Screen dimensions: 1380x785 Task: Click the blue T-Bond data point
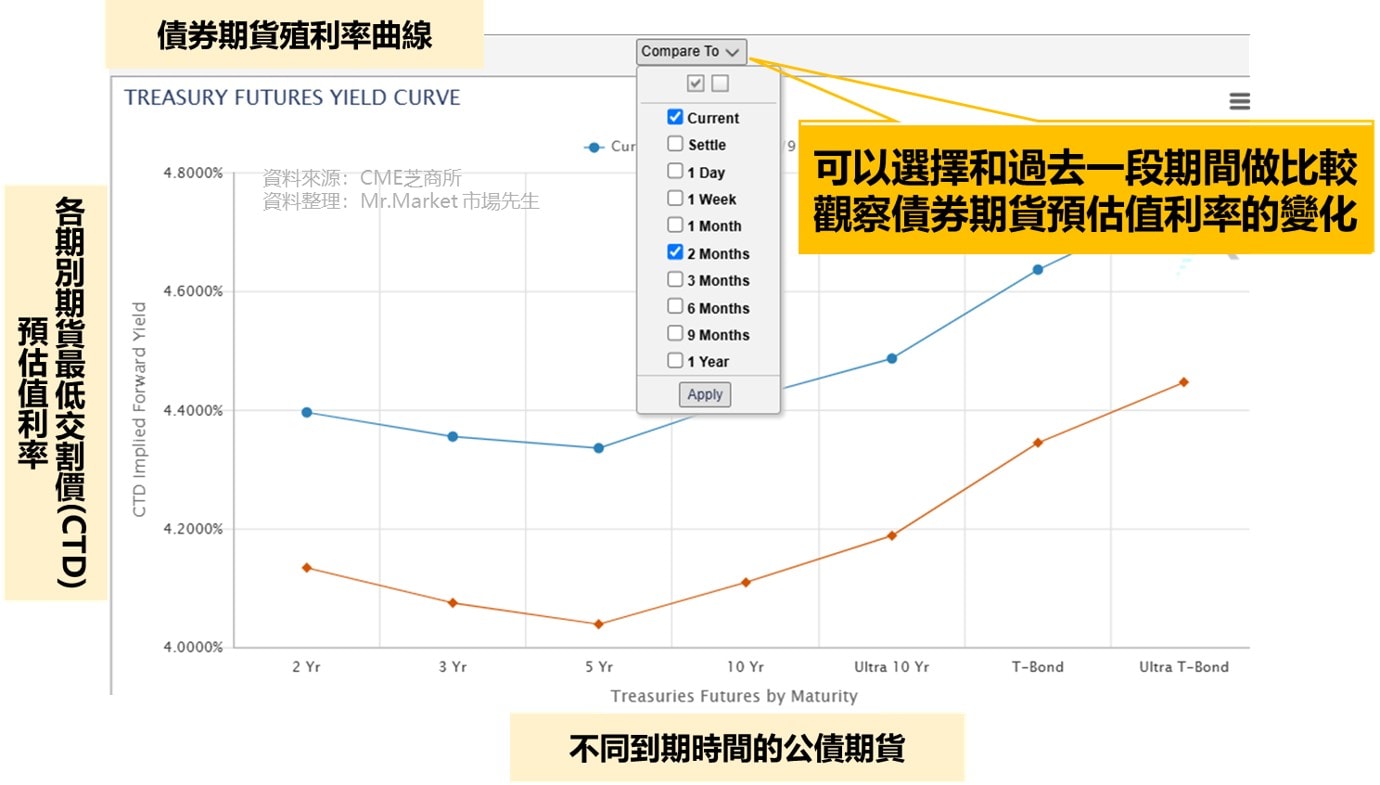(x=1037, y=268)
